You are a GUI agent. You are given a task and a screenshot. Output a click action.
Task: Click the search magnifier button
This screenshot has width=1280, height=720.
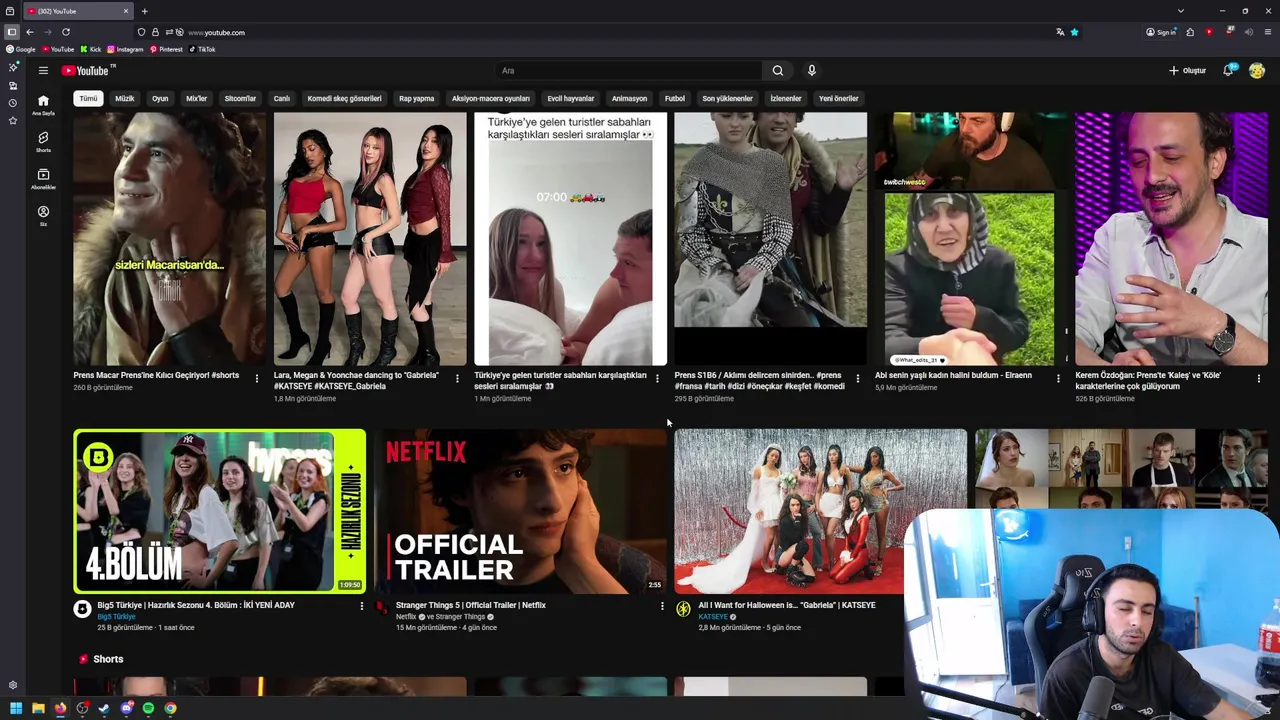click(777, 70)
